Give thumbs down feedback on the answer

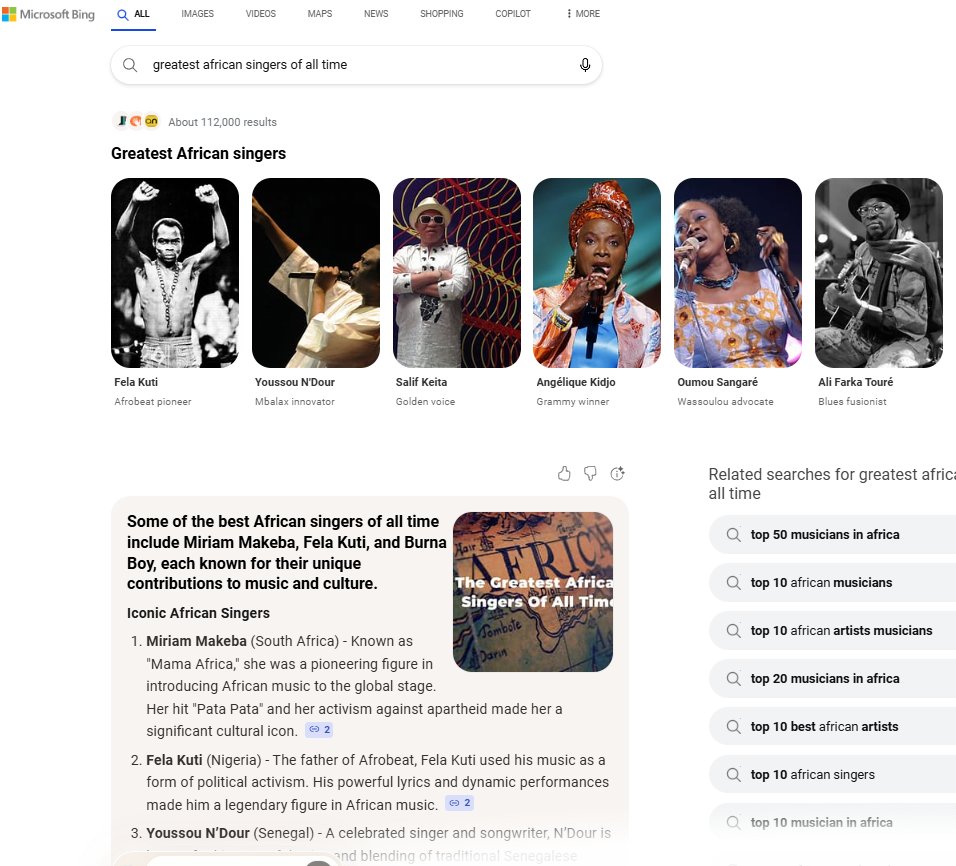590,473
